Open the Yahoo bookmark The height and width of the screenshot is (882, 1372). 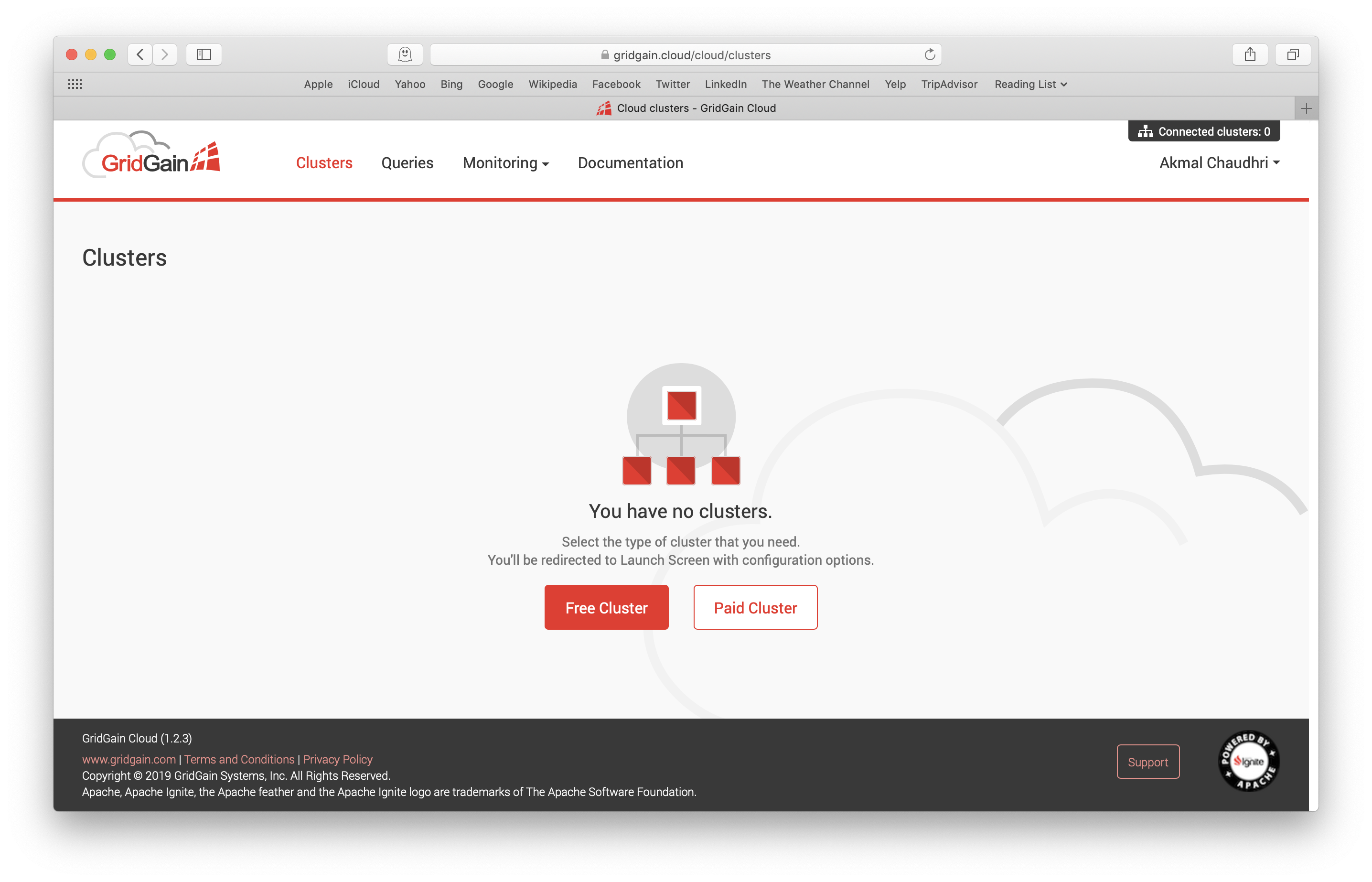pos(410,84)
